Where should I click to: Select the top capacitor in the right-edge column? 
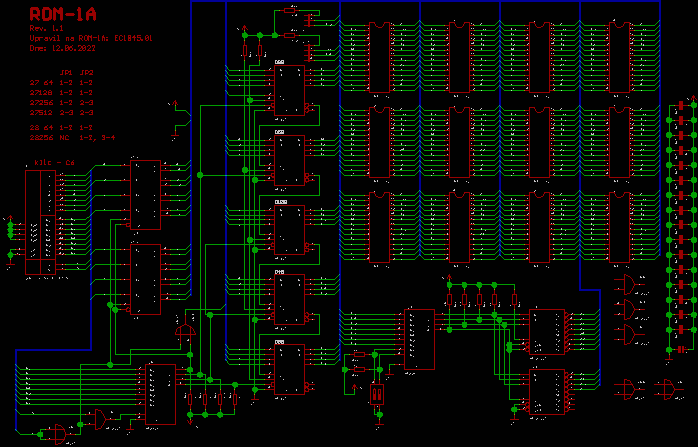coord(682,104)
